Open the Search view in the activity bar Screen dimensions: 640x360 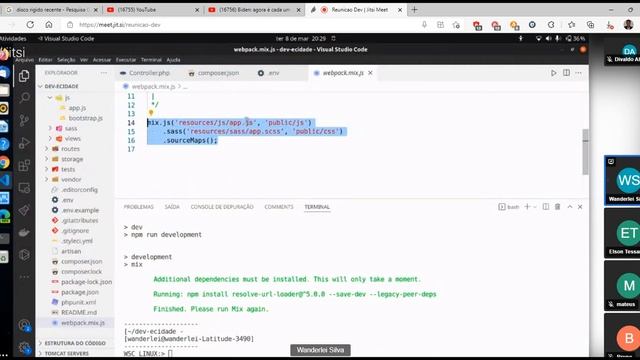24,98
